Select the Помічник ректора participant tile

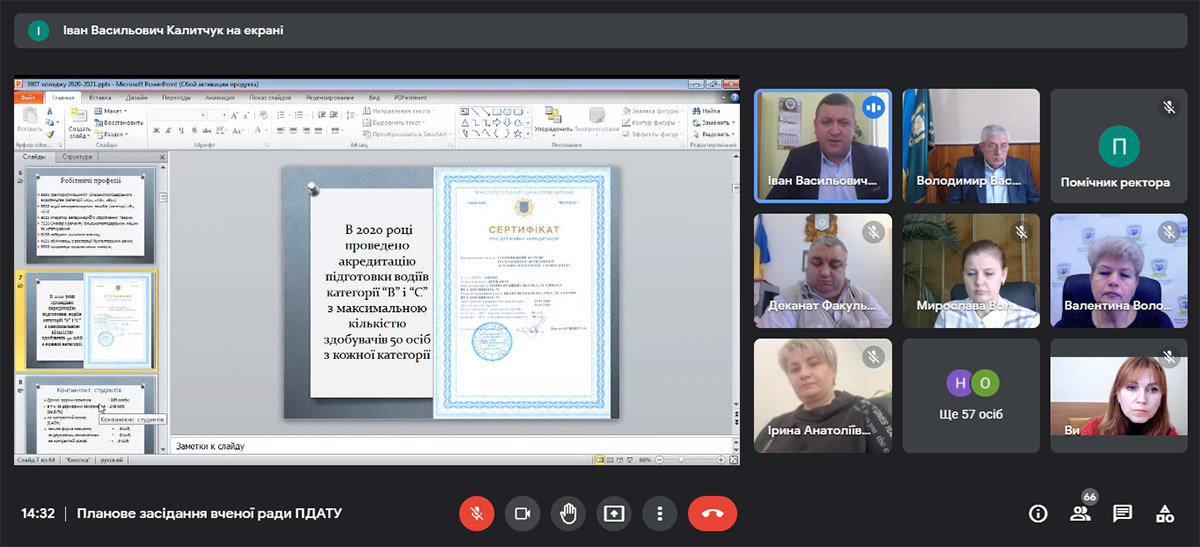tap(1118, 146)
